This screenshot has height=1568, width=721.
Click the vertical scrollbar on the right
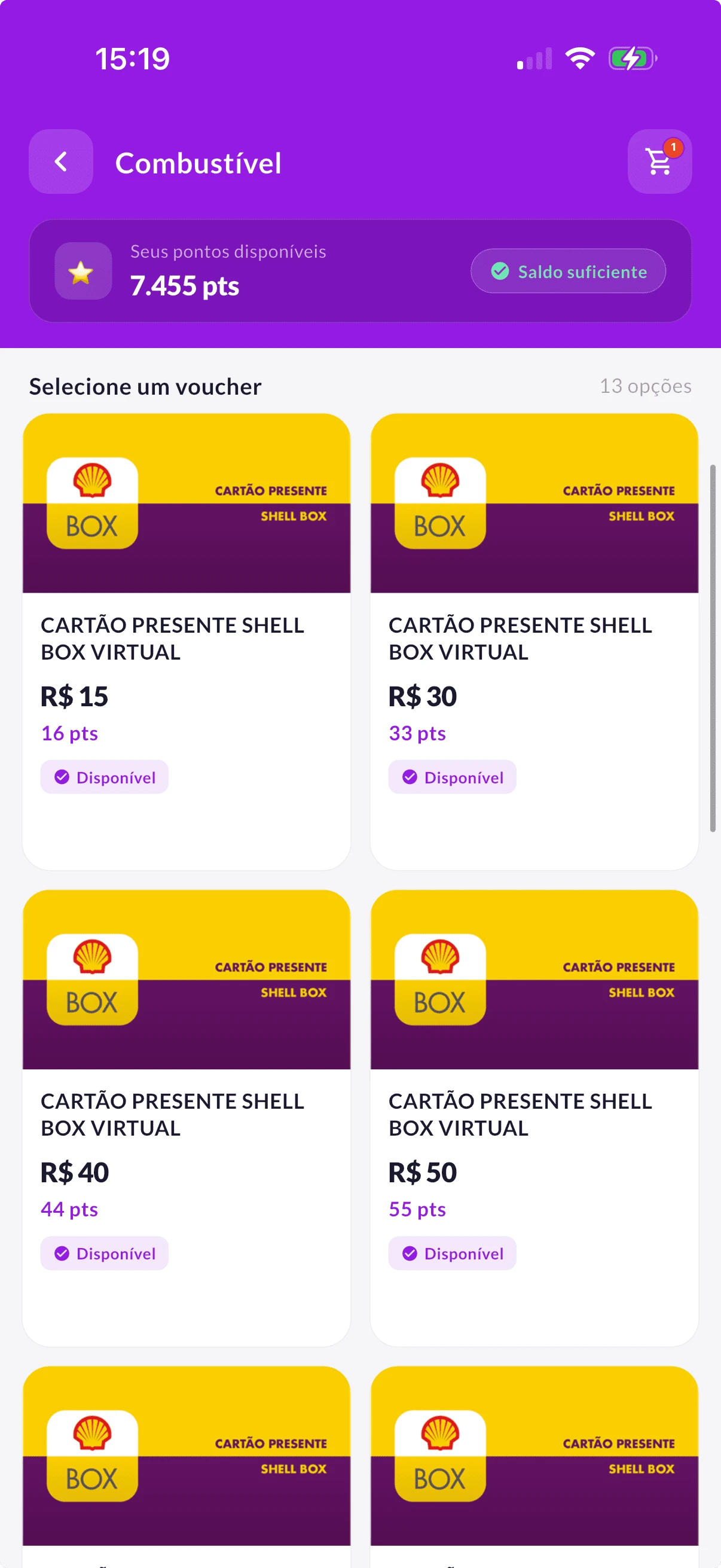click(713, 648)
